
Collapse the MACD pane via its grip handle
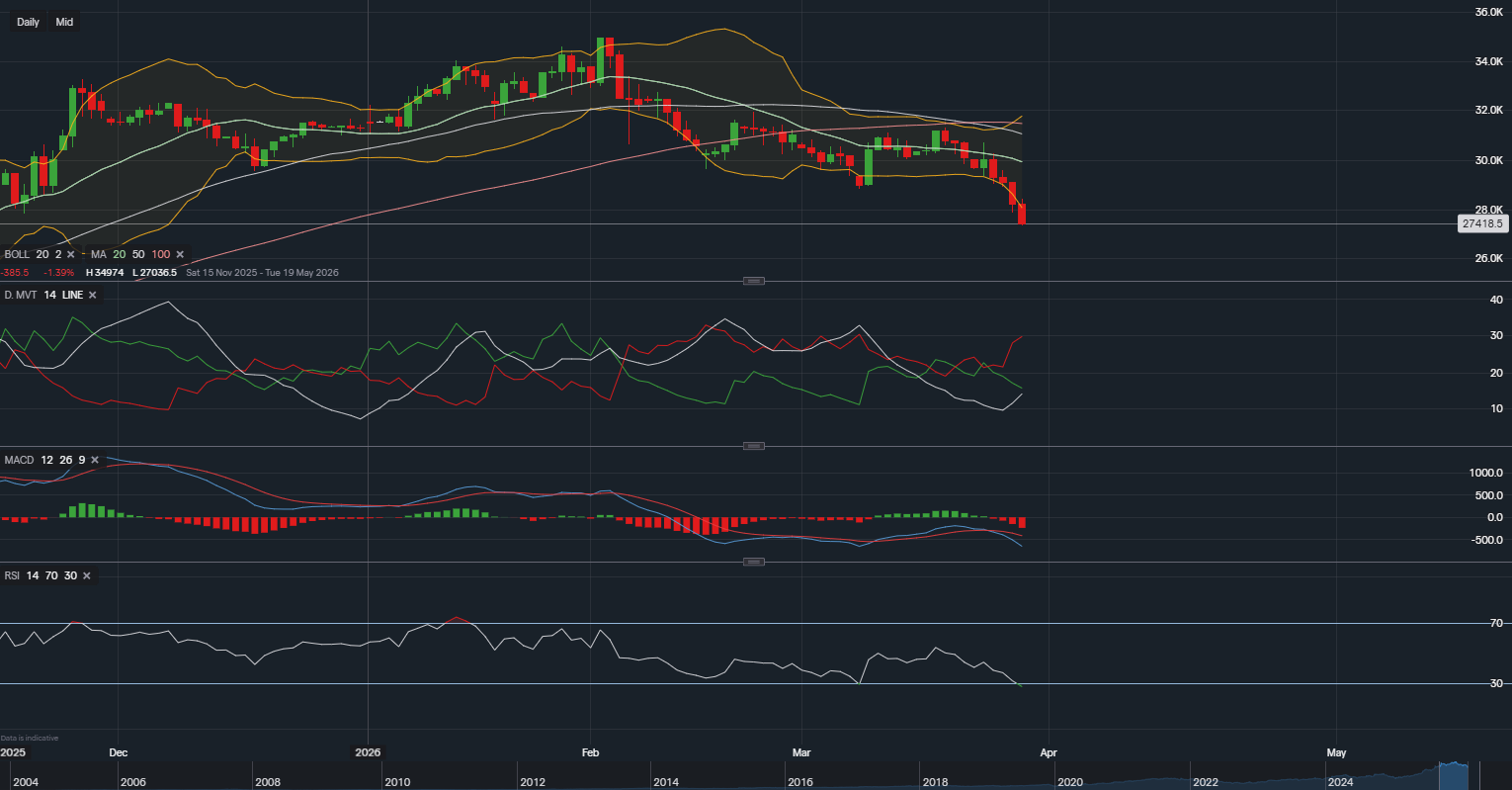tap(753, 446)
